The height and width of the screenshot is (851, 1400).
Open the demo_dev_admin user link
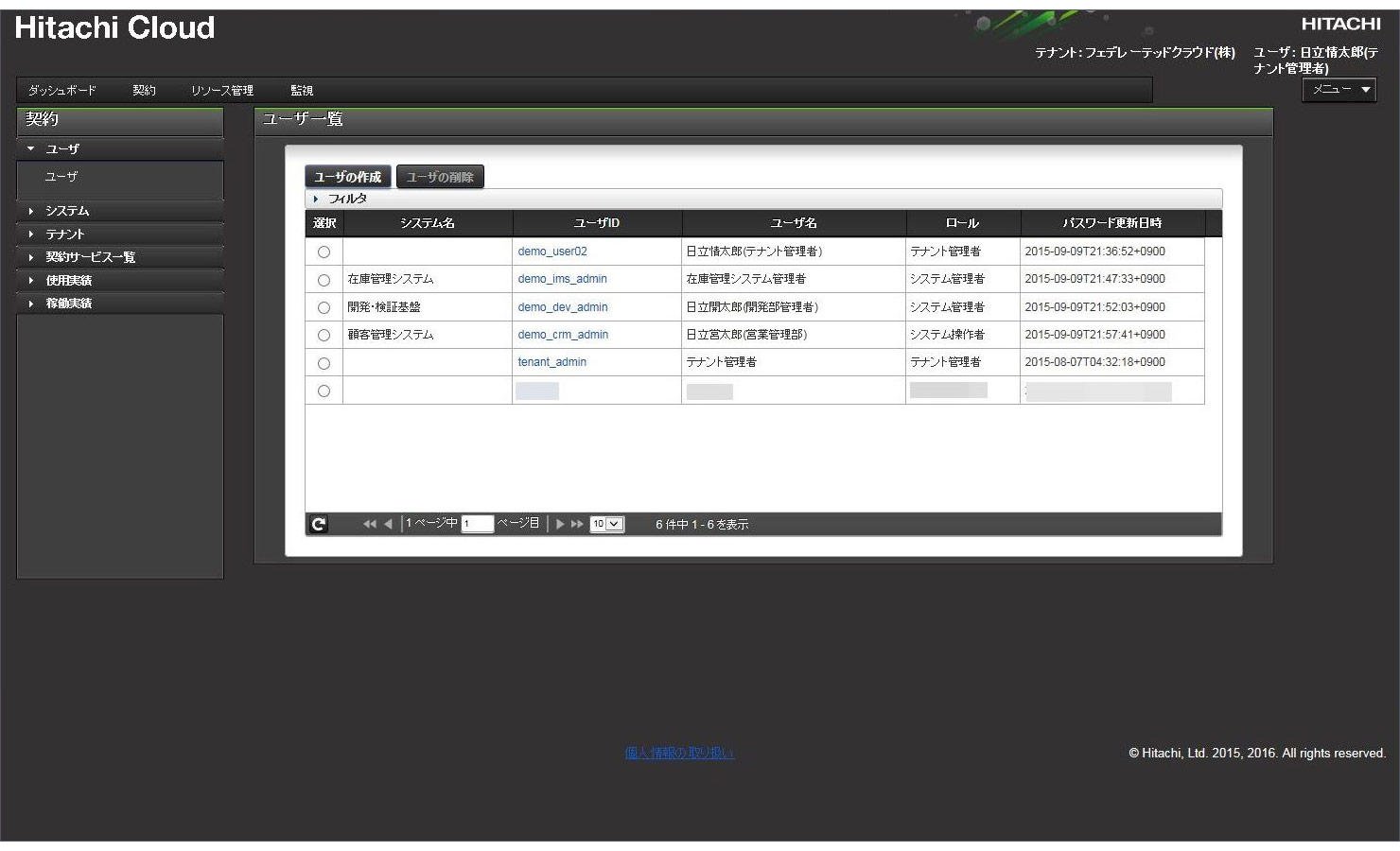click(563, 307)
